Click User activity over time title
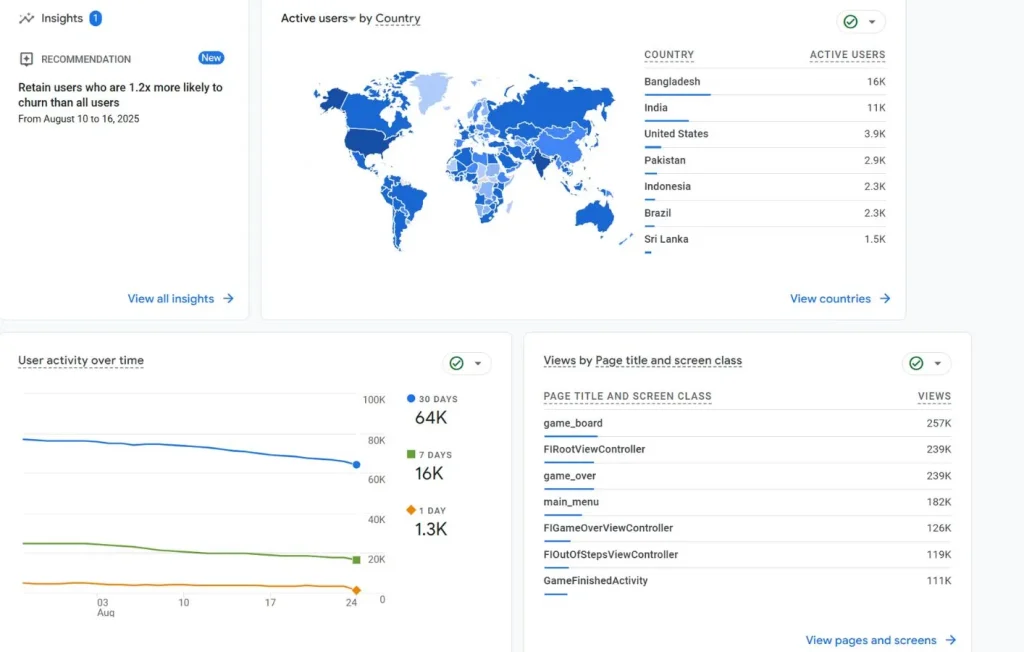1024x652 pixels. tap(81, 361)
